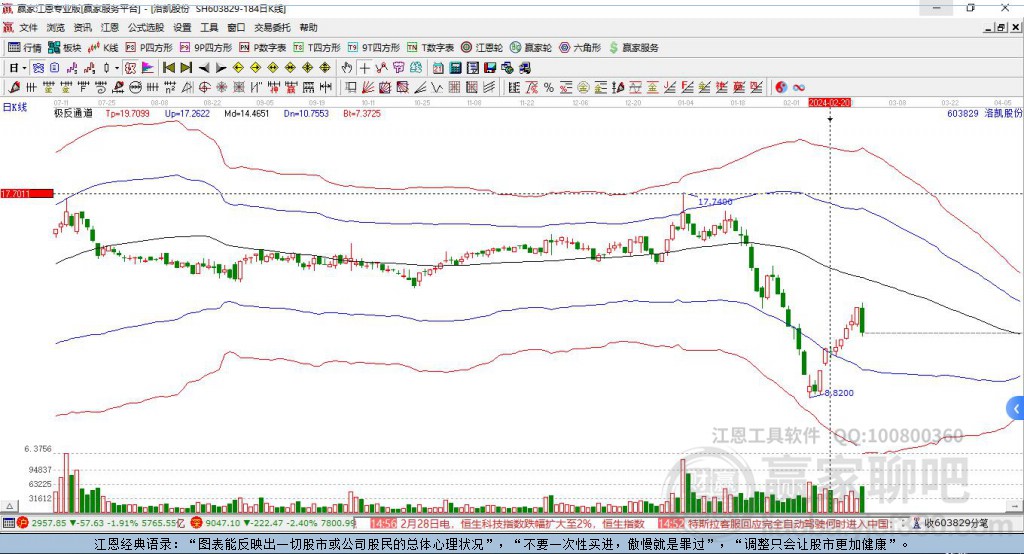The width and height of the screenshot is (1024, 554).
Task: Click the compass star icon
Action: coord(221,87)
